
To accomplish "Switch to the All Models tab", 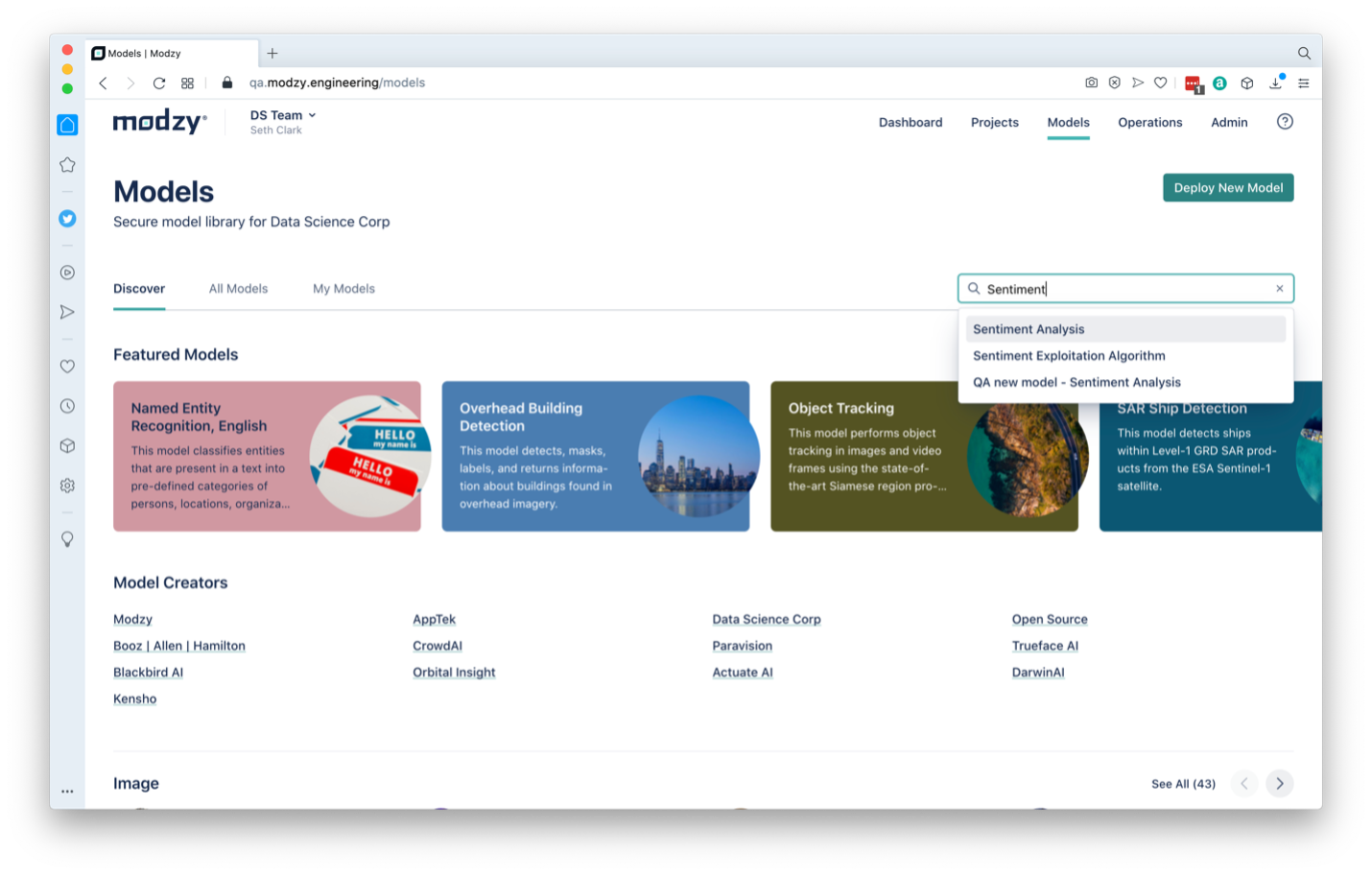I will click(x=239, y=289).
